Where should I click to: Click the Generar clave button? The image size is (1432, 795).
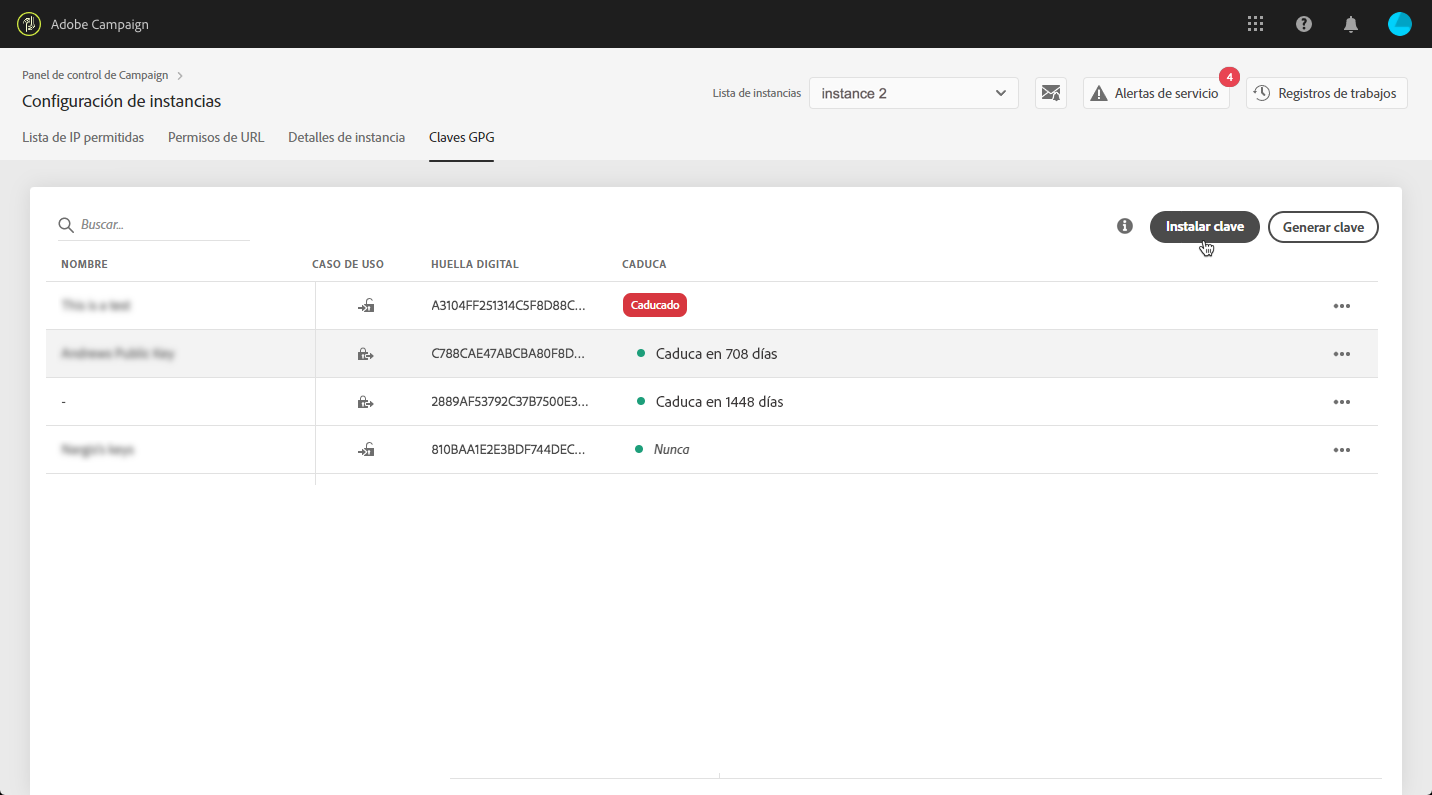(x=1323, y=227)
